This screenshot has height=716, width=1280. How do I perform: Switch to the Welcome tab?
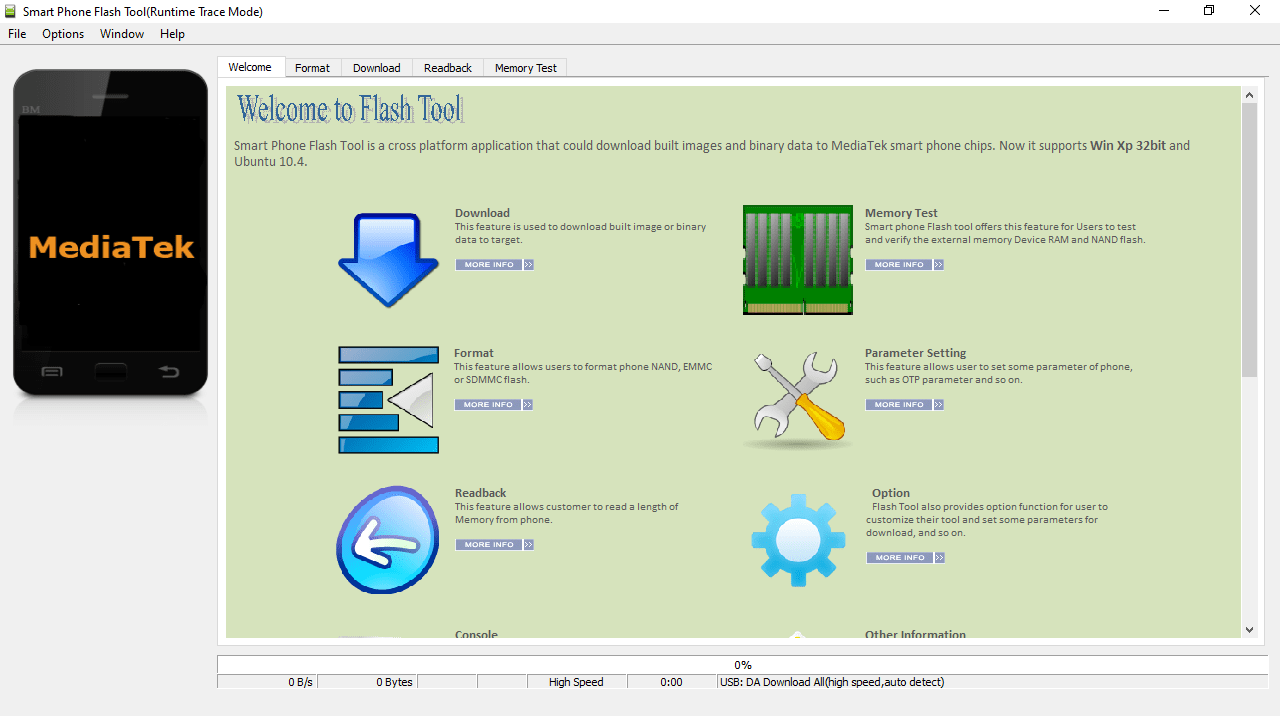(250, 67)
